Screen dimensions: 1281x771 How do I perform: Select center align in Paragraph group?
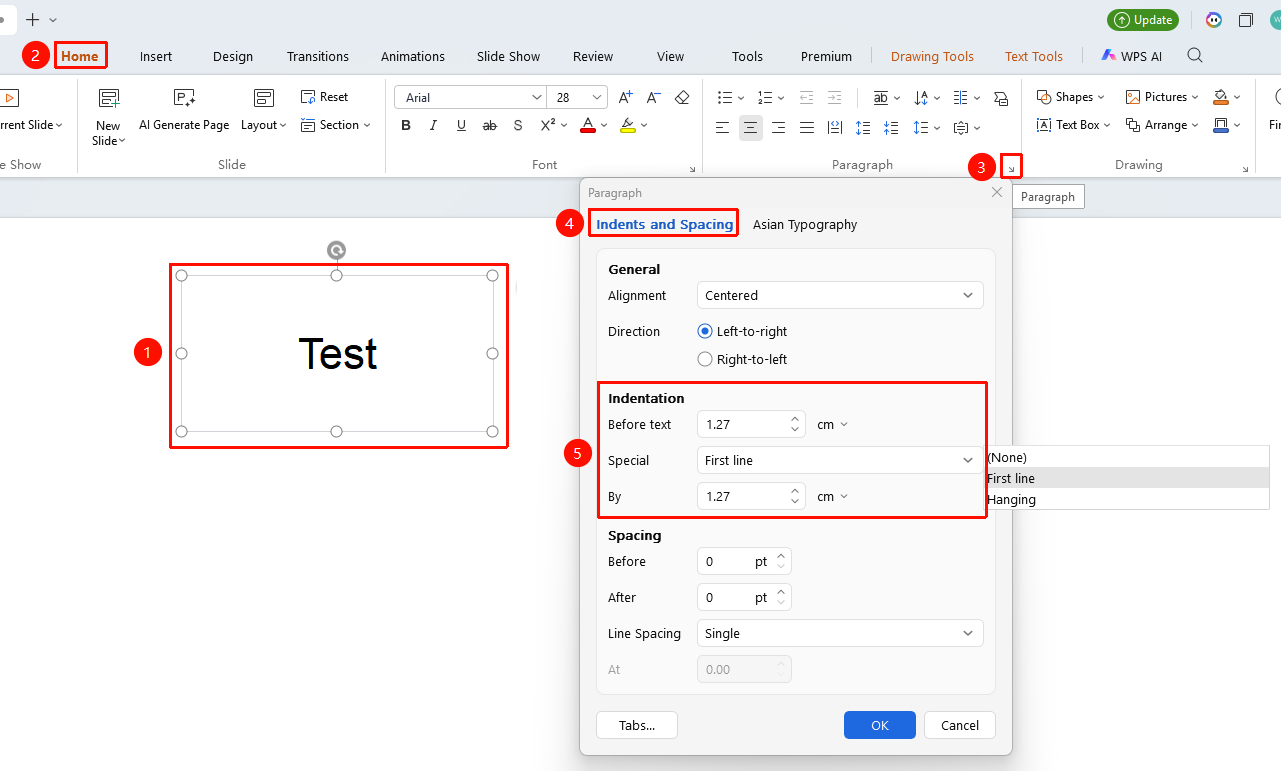pyautogui.click(x=750, y=127)
